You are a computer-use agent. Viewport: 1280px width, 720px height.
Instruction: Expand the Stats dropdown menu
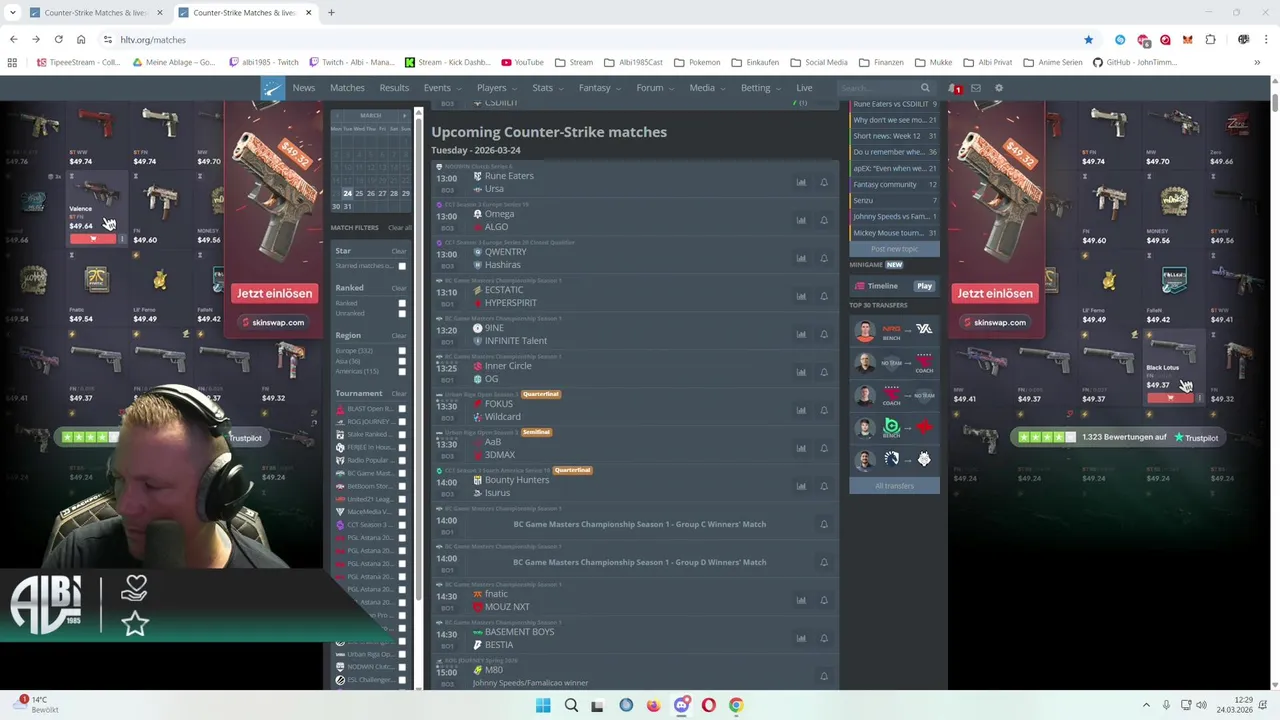546,88
